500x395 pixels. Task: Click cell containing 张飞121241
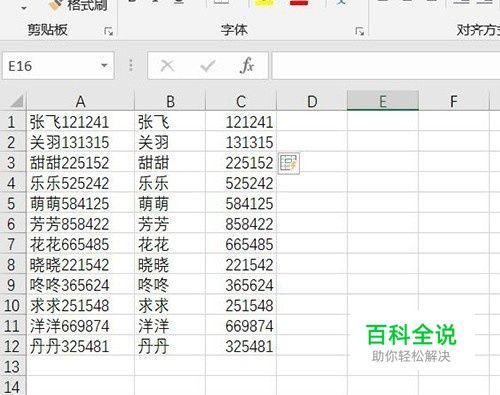pos(80,122)
